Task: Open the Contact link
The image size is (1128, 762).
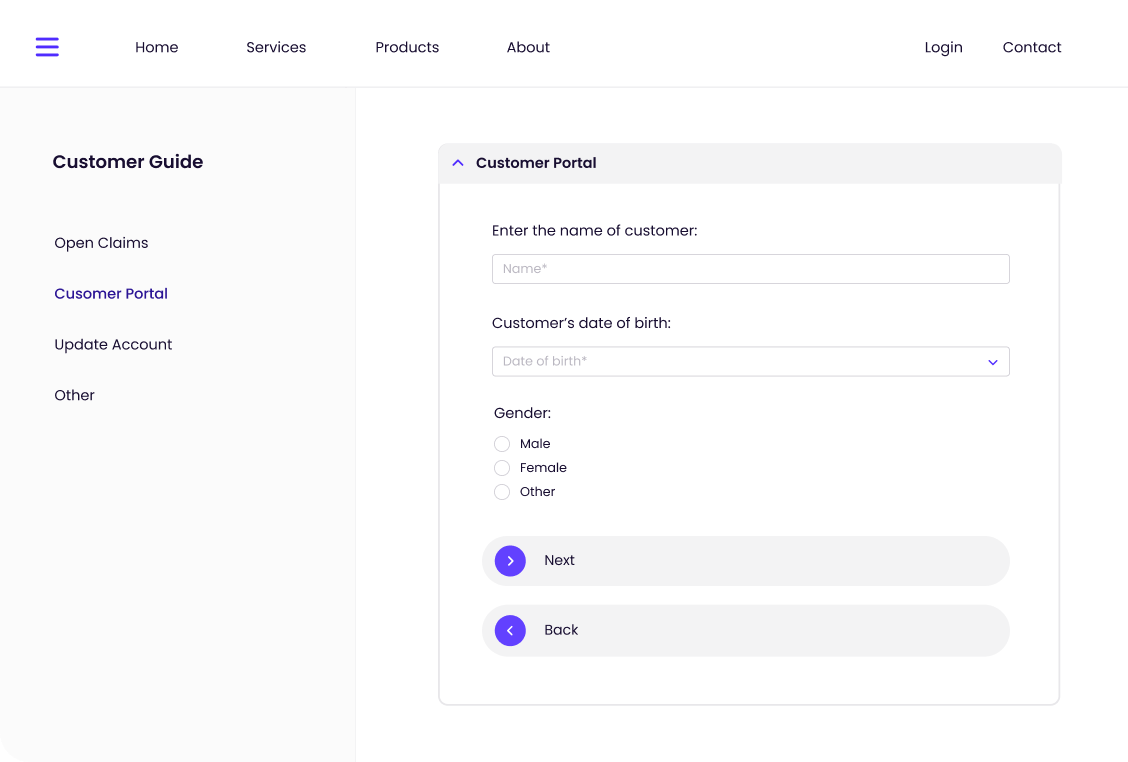Action: (1032, 47)
